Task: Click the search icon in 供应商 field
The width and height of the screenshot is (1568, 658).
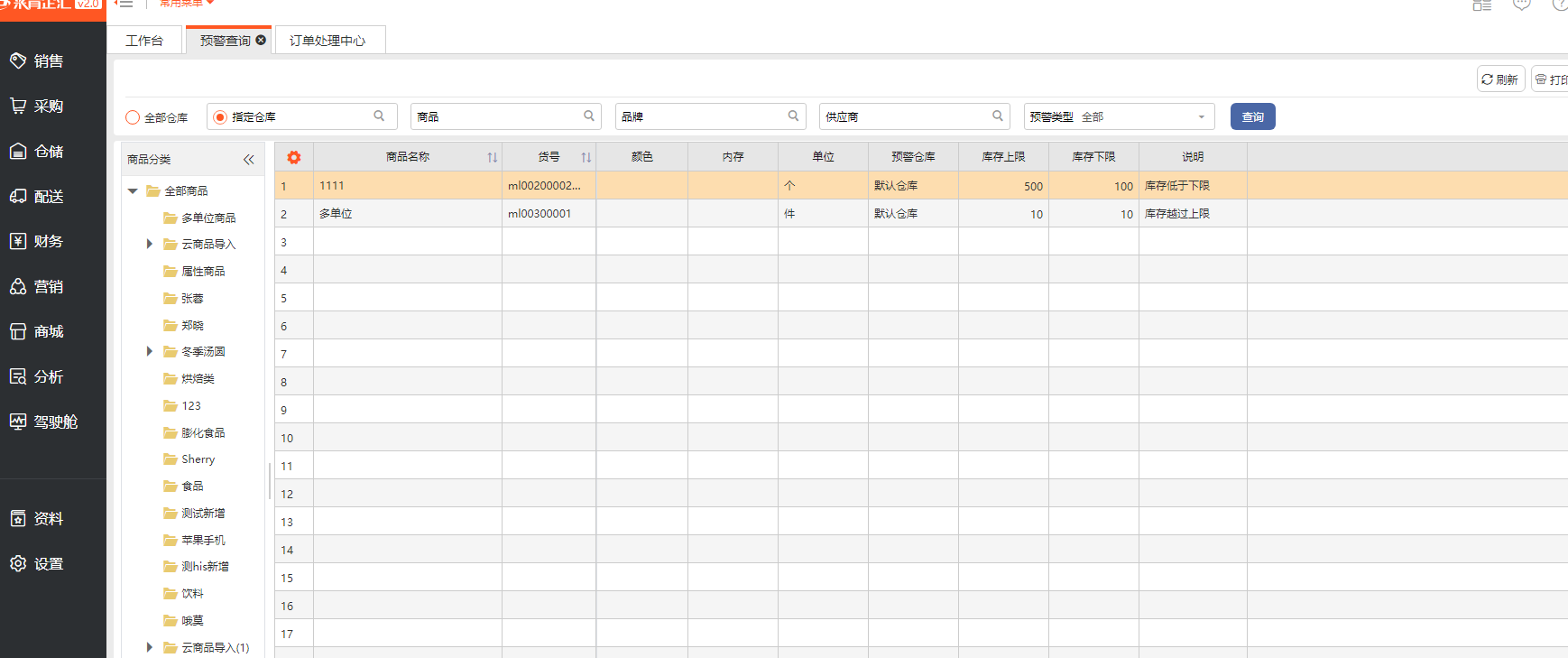Action: [x=998, y=116]
